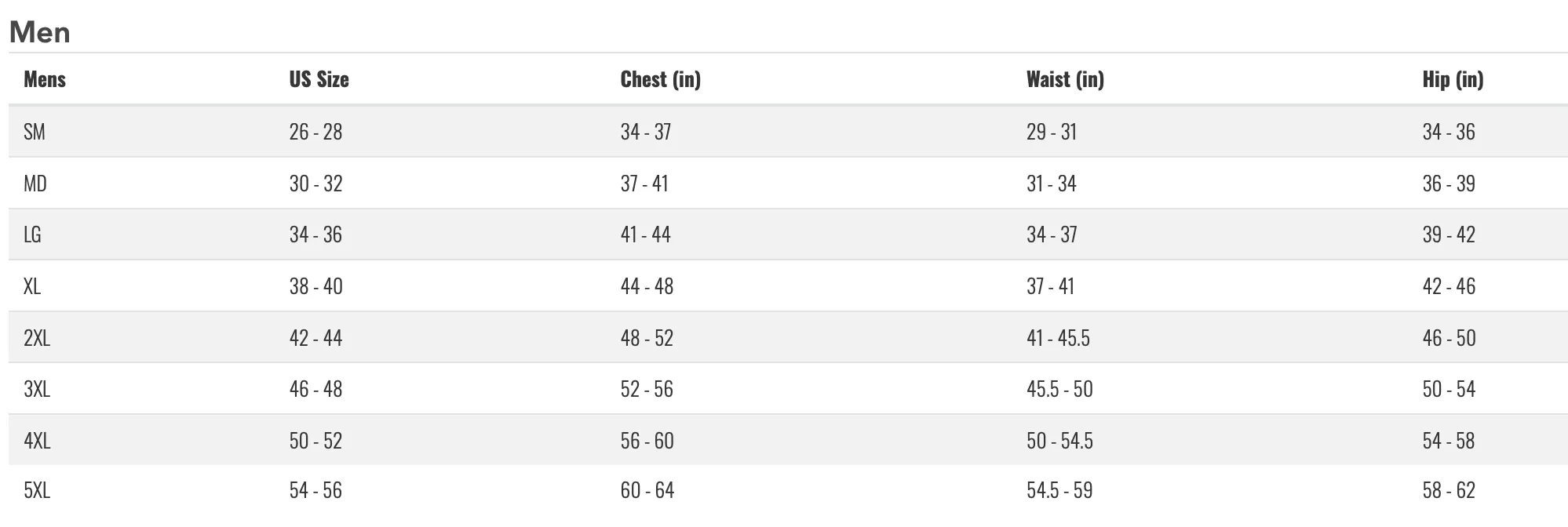The image size is (1568, 527).
Task: Select the 2XL size row label
Action: pyautogui.click(x=37, y=338)
